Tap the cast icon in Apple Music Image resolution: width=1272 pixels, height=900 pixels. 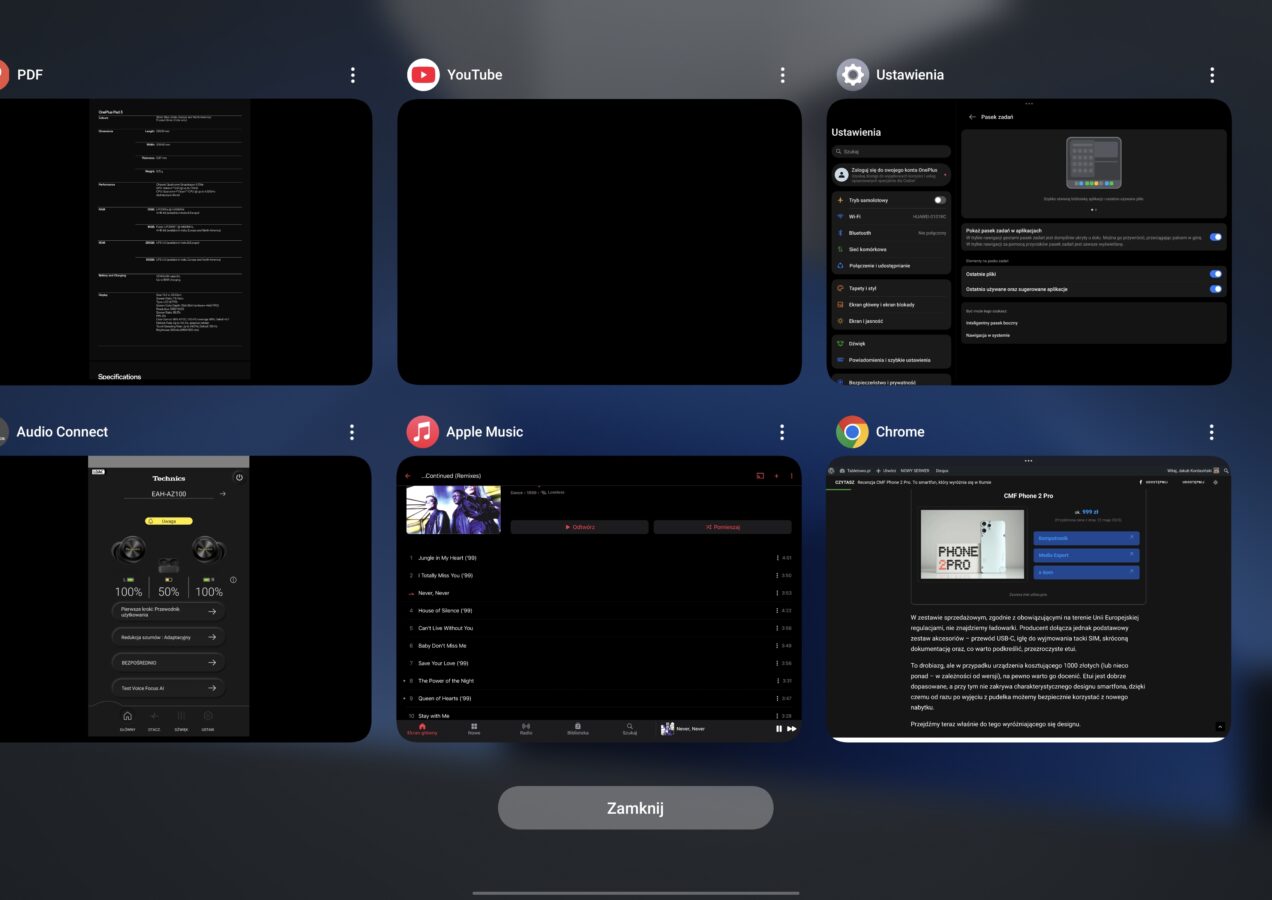pos(760,476)
